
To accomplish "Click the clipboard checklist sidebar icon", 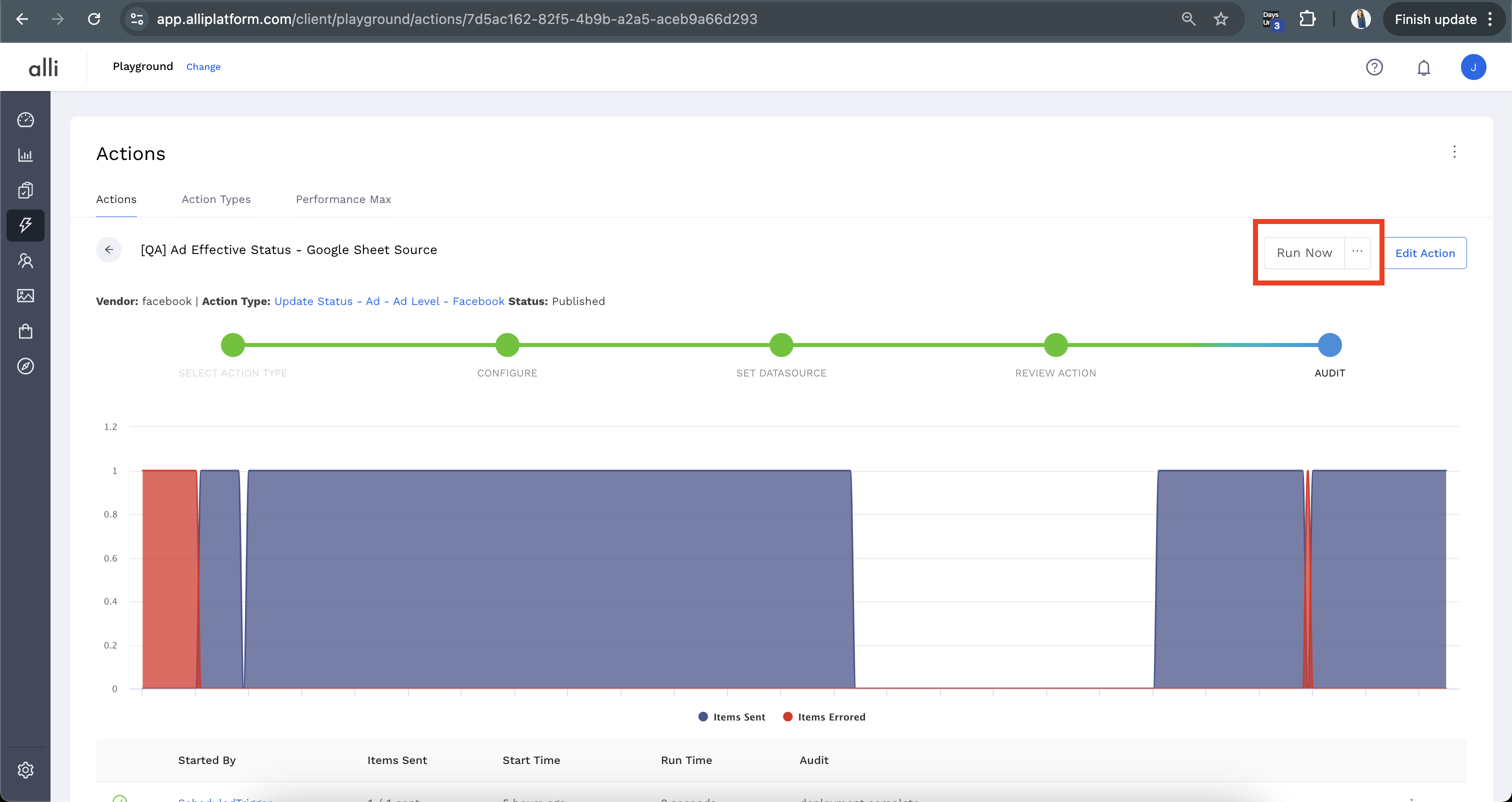I will tap(25, 190).
